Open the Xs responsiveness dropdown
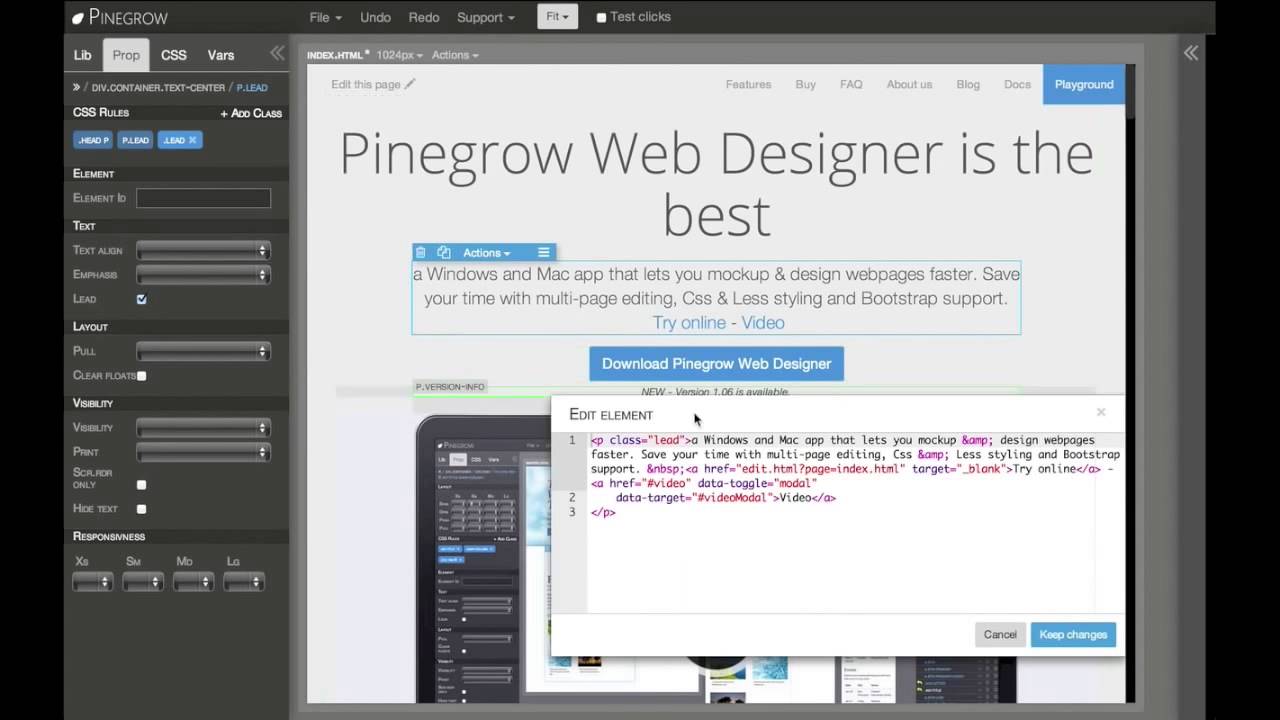This screenshot has height=720, width=1280. 93,581
